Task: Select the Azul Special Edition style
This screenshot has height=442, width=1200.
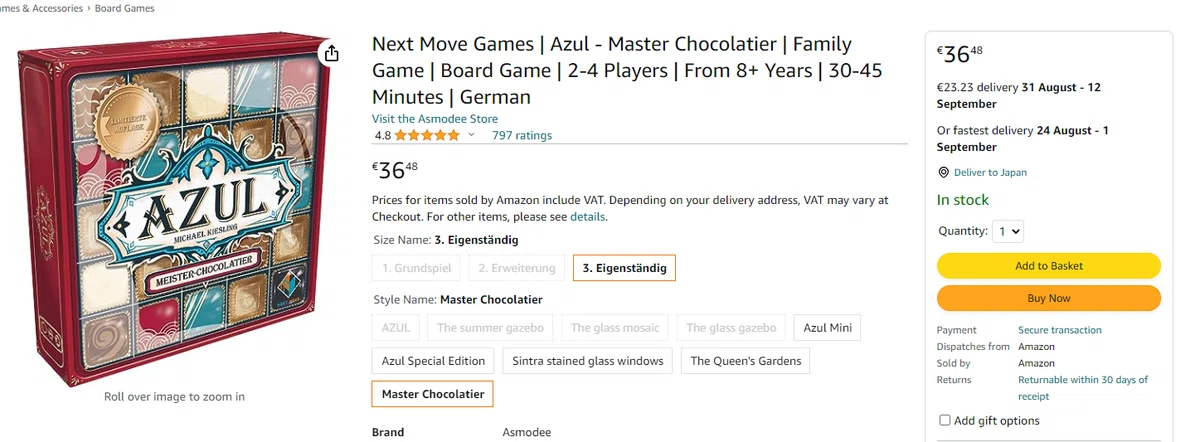Action: coord(433,361)
